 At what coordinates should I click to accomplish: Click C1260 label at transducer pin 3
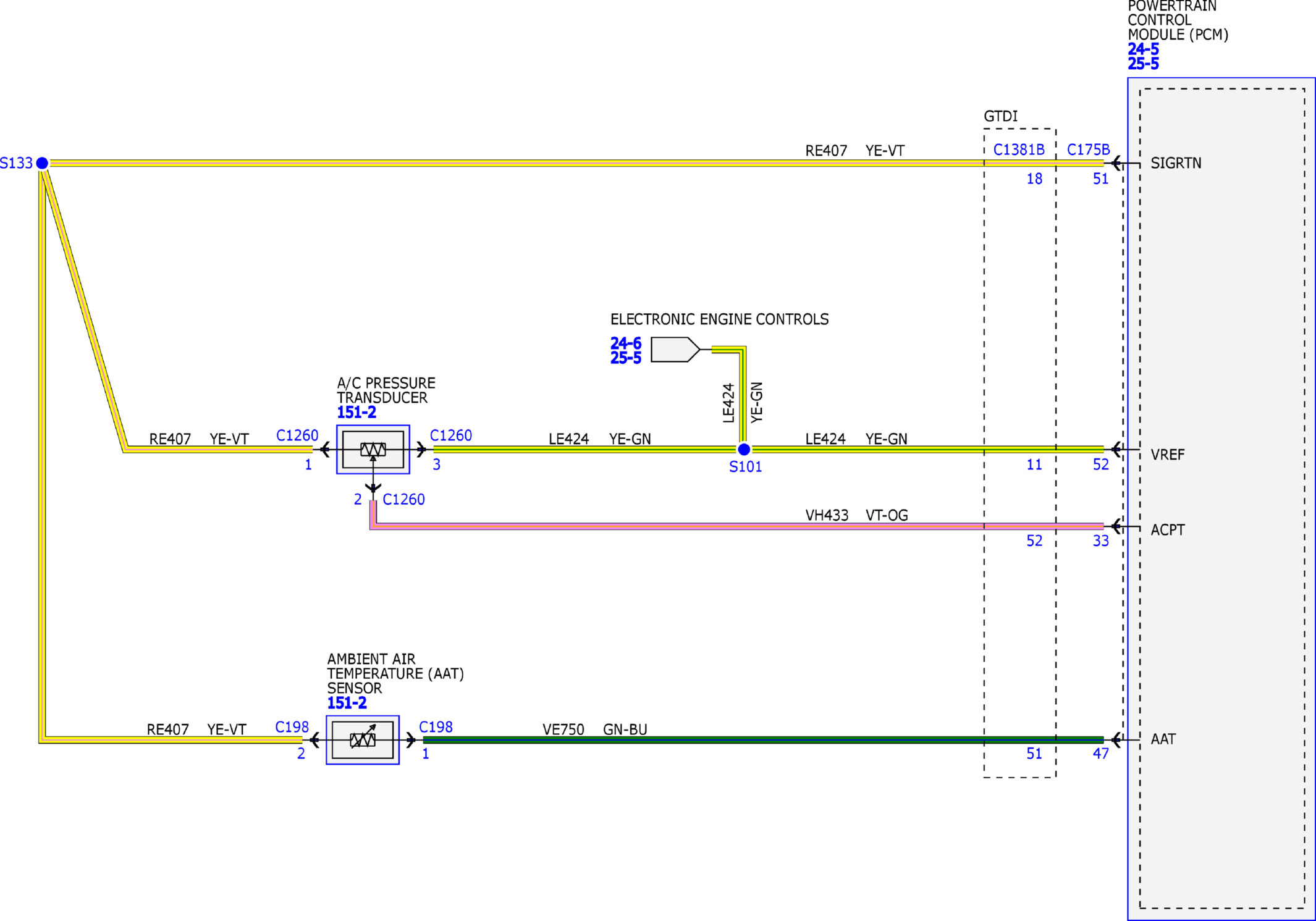(450, 435)
